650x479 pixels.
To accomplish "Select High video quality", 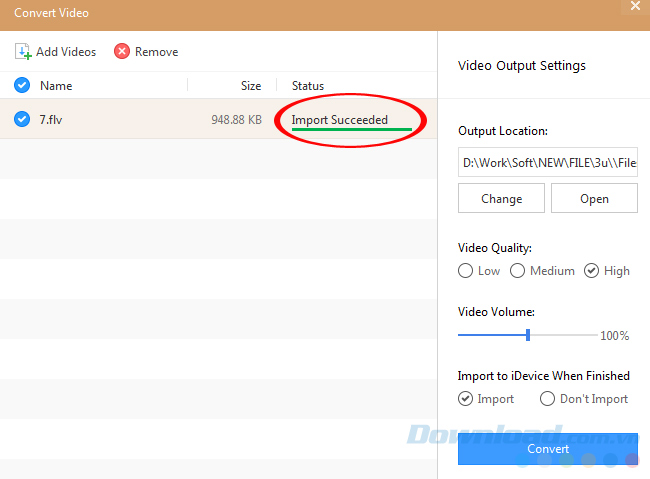I will [x=591, y=271].
